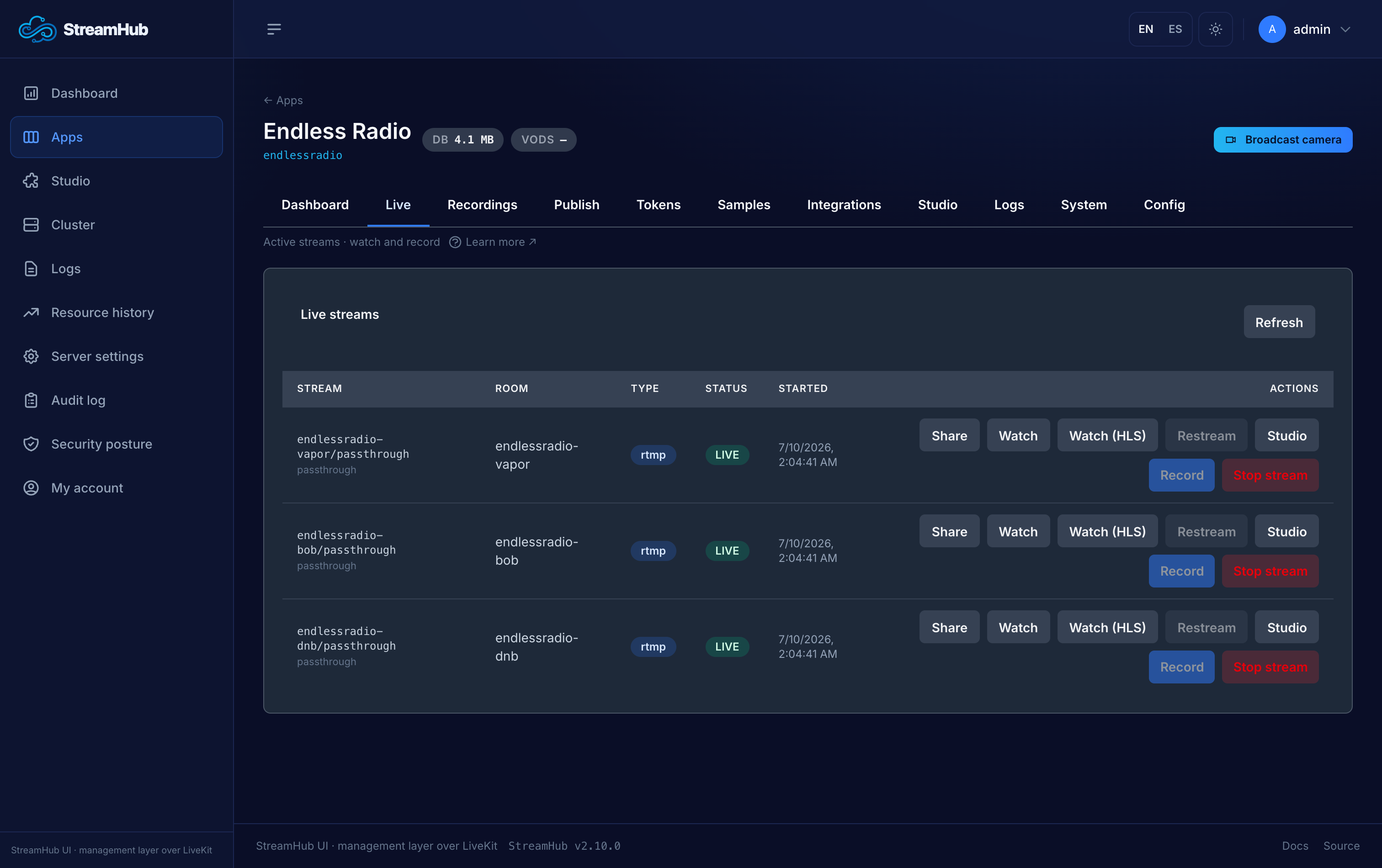Toggle light theme with the sun icon
Image resolution: width=1382 pixels, height=868 pixels.
pyautogui.click(x=1215, y=29)
